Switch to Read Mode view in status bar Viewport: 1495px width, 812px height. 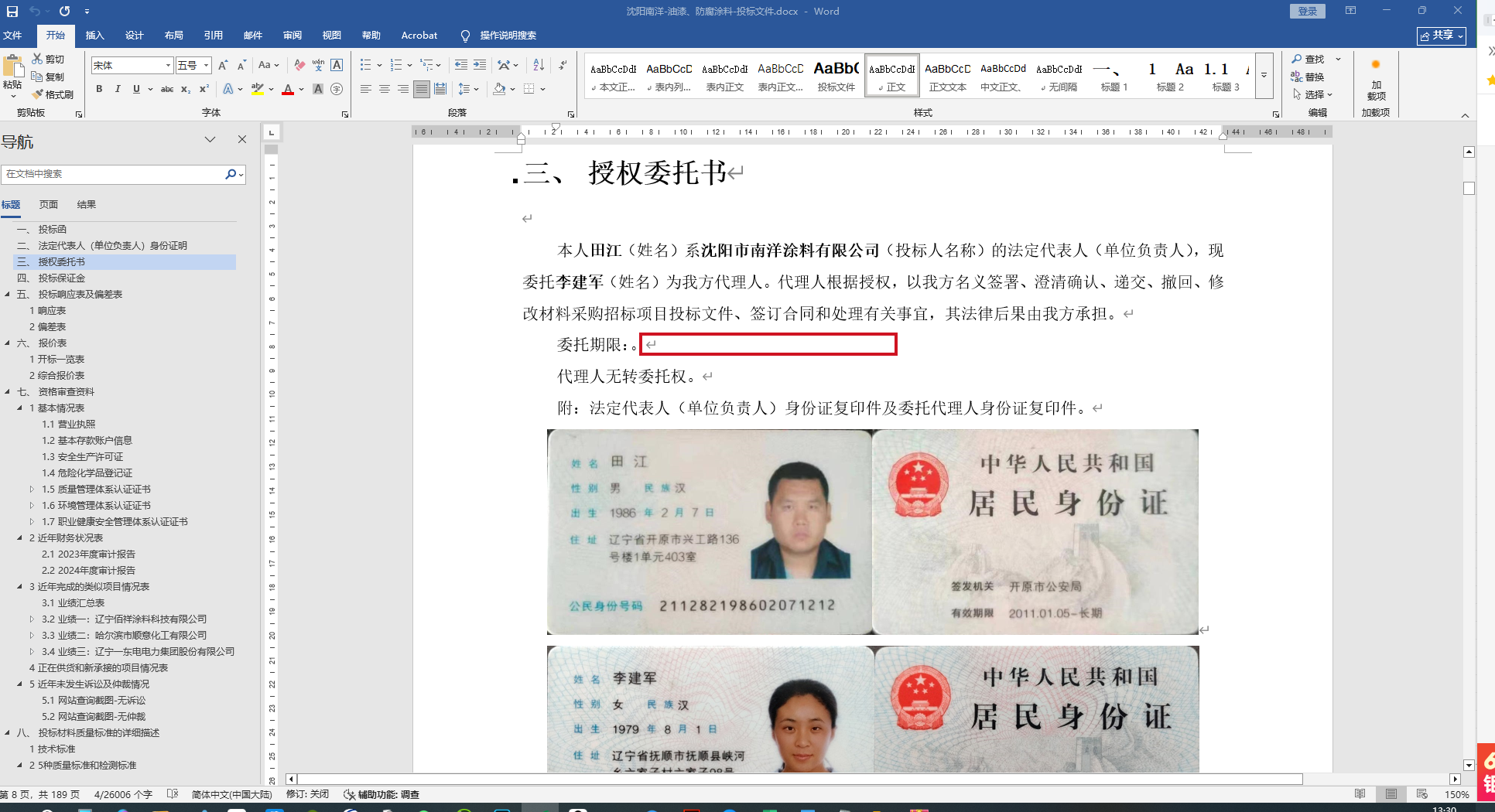pyautogui.click(x=1360, y=794)
